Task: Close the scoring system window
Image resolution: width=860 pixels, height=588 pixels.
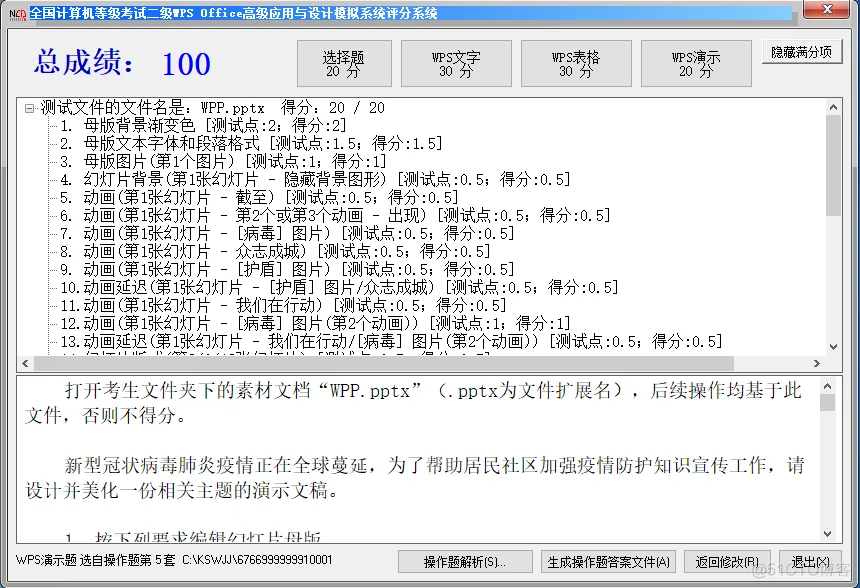Action: click(x=828, y=9)
